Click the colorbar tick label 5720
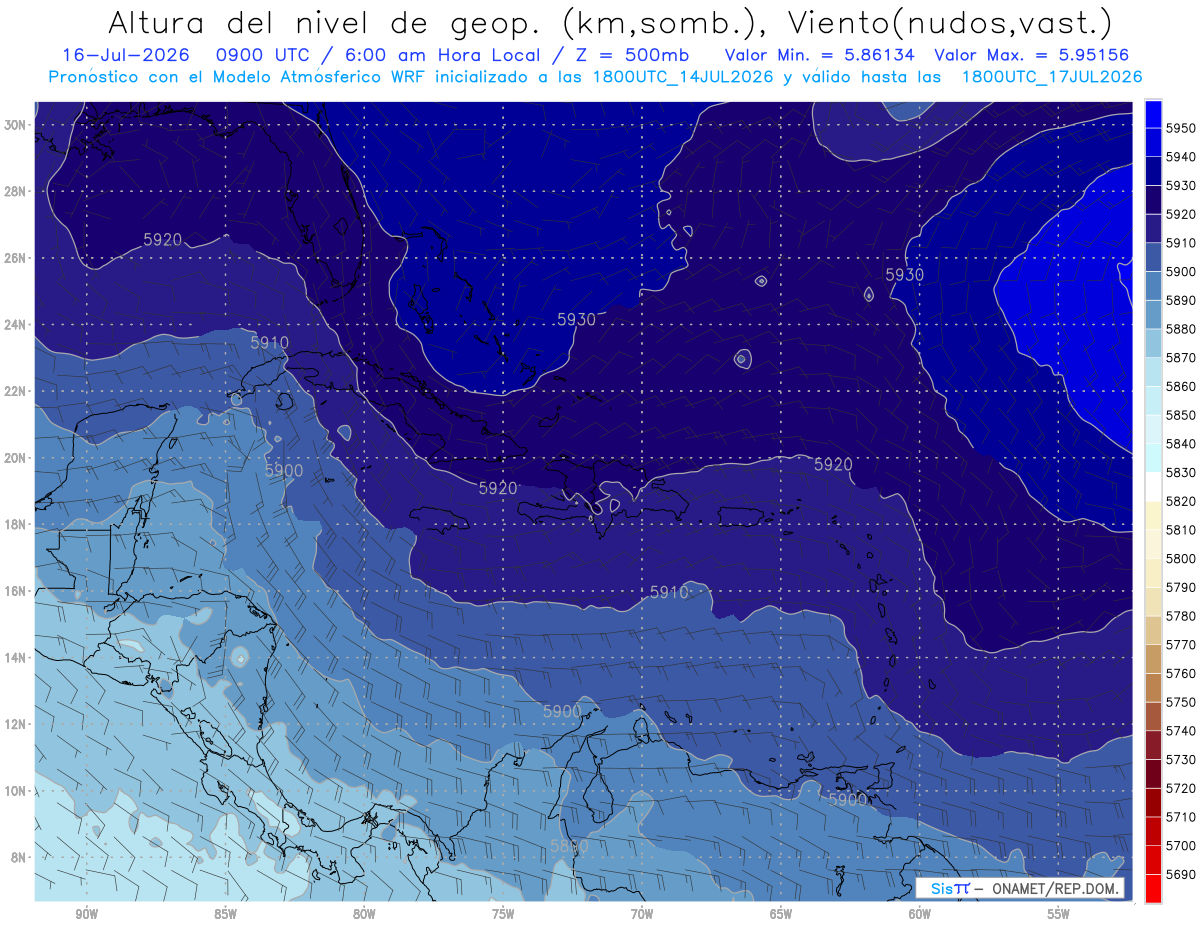 coord(1180,788)
